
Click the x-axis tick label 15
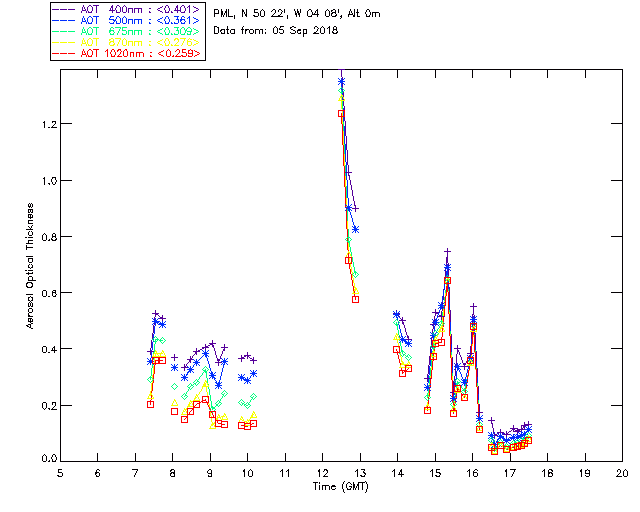(435, 473)
